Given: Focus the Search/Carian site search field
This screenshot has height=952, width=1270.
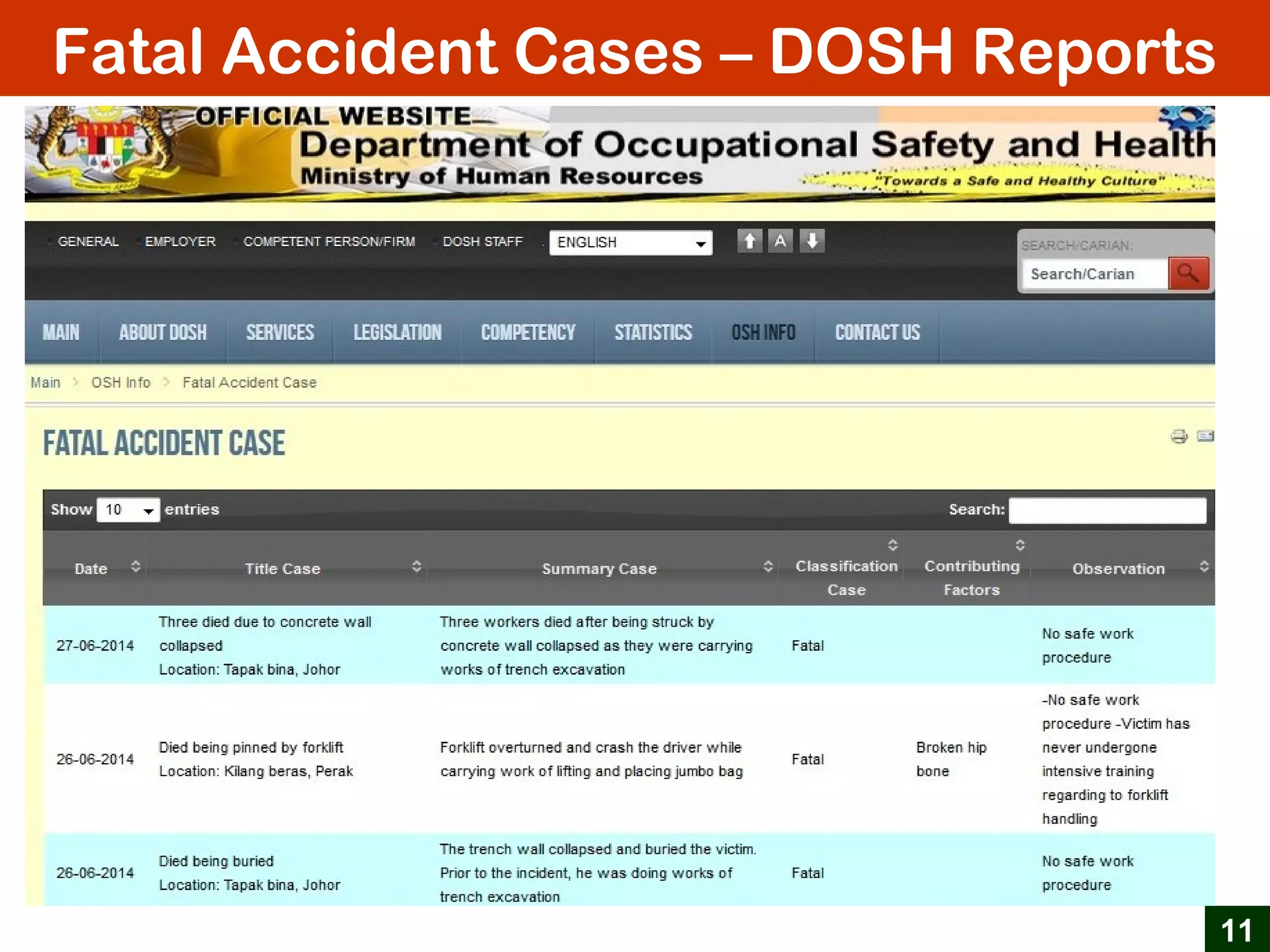Looking at the screenshot, I should (1095, 274).
